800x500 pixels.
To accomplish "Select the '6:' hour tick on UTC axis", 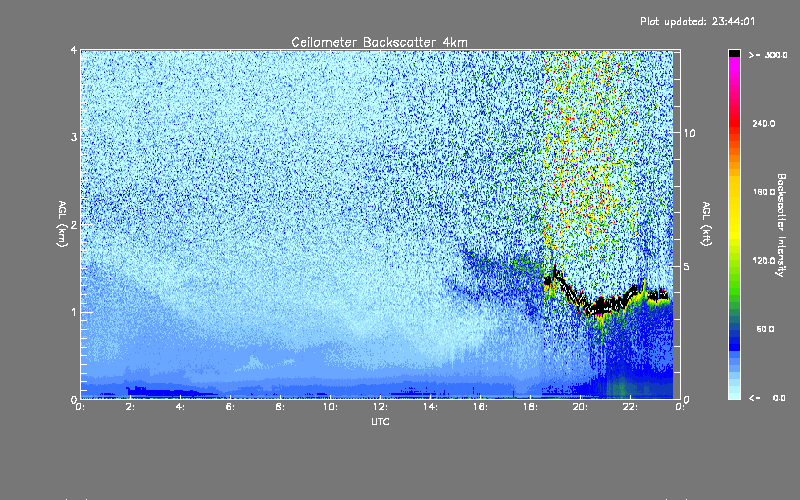I will (230, 407).
